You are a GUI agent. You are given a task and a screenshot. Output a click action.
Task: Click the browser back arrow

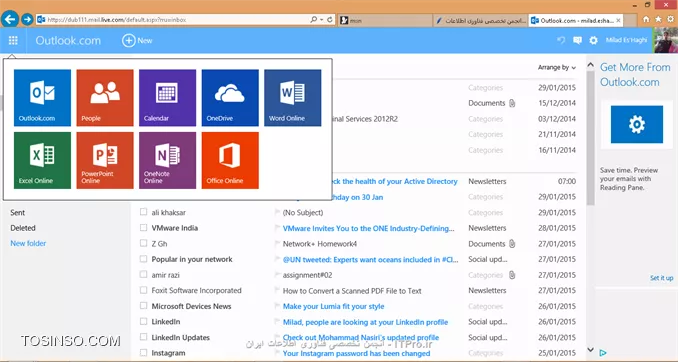tap(10, 19)
